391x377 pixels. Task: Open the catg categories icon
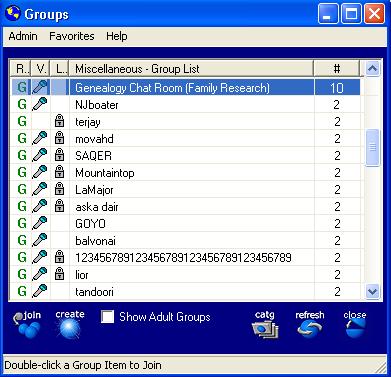pos(265,324)
